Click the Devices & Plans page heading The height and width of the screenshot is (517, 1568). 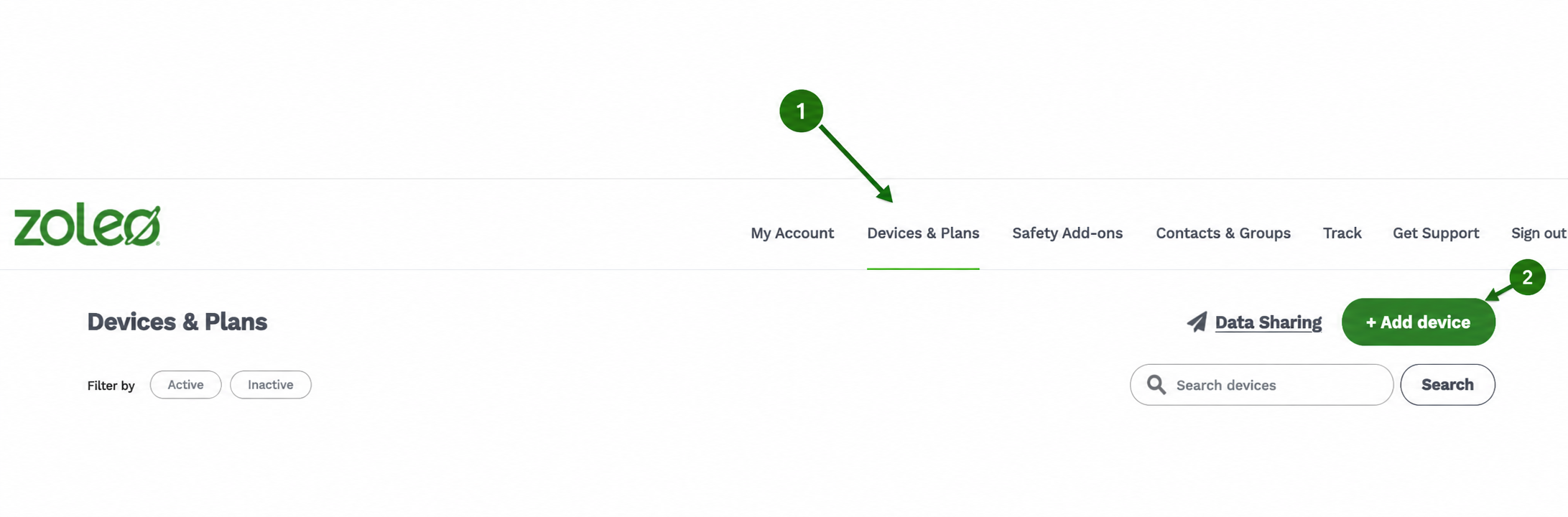coord(177,322)
